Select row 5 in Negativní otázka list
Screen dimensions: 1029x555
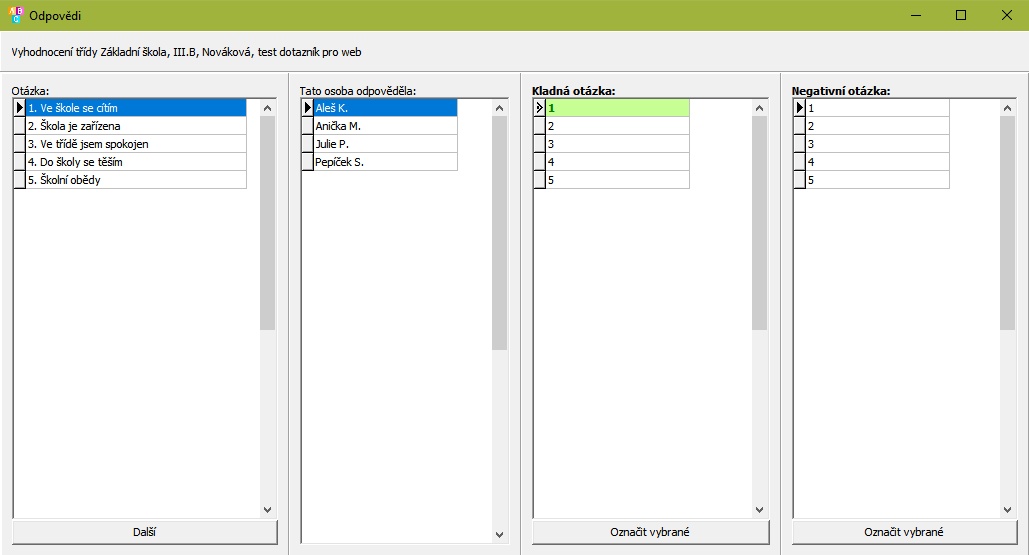[877, 180]
